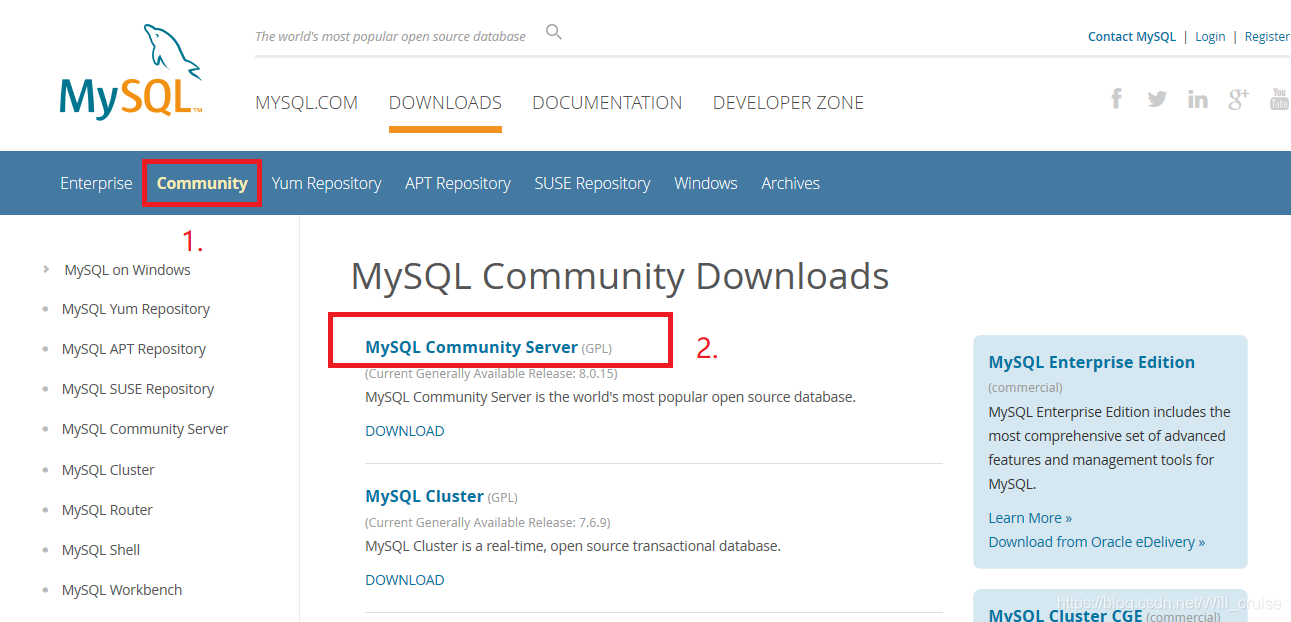This screenshot has height=622, width=1291.
Task: Click 'Current Generally Available Release: 8.0.15' text
Action: [x=491, y=374]
